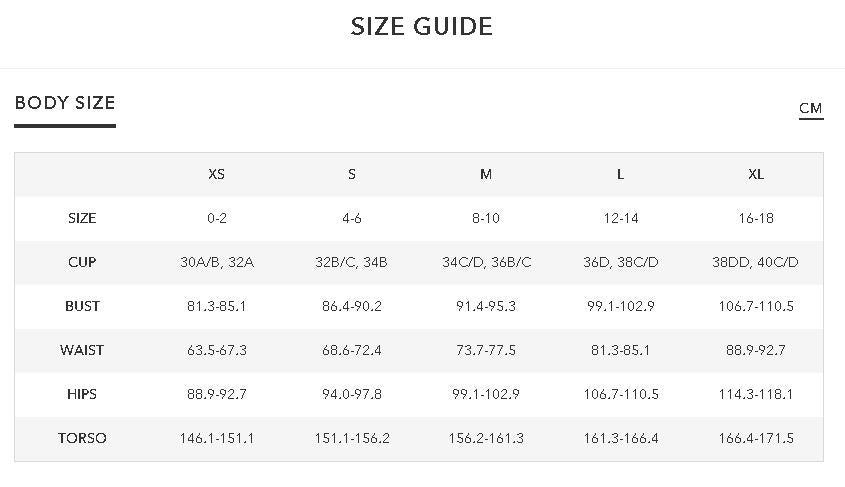Viewport: 845px width, 487px height.
Task: Click the 0-2 size cell
Action: (216, 218)
